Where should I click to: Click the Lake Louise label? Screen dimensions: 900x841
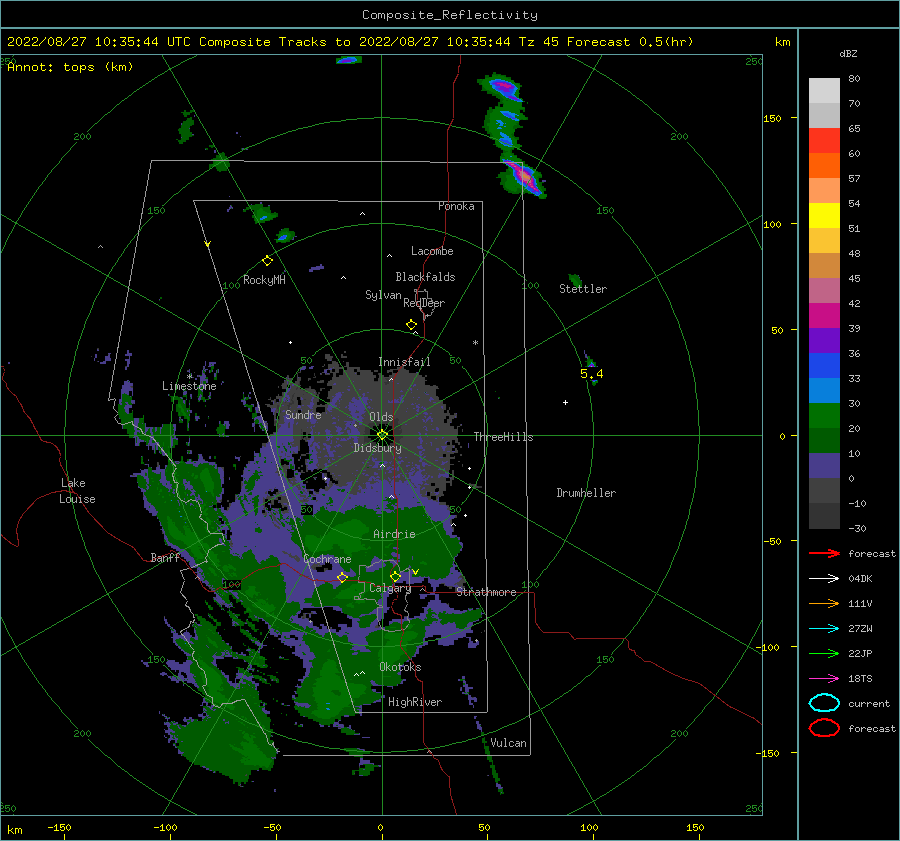coord(77,491)
